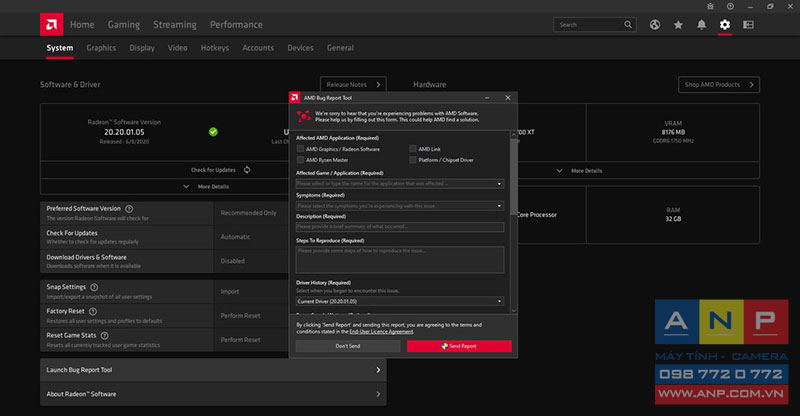Close the AMD Bug Report Tool dialog
800x416 pixels.
[x=508, y=97]
